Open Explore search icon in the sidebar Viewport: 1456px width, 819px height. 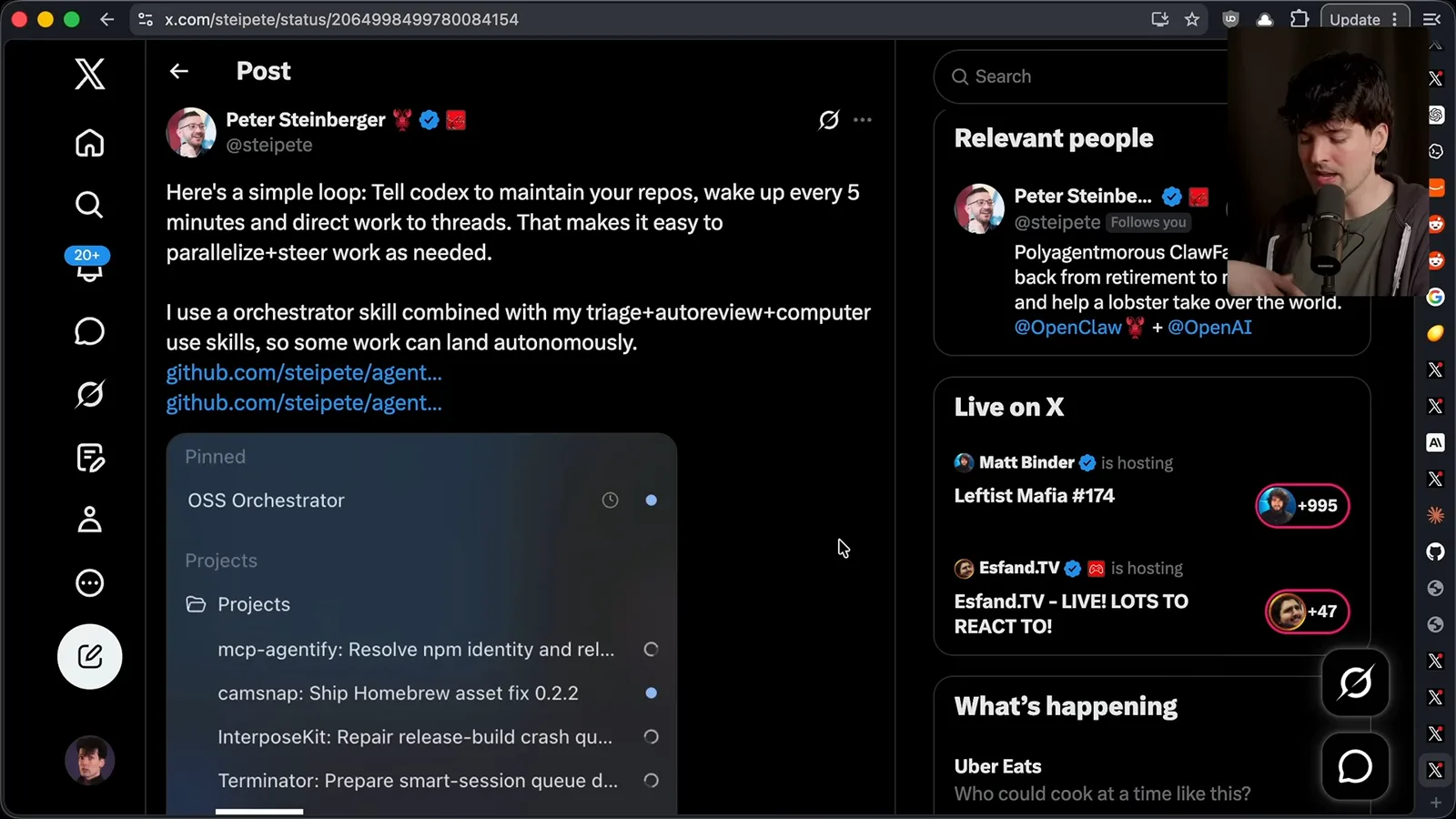pyautogui.click(x=89, y=205)
